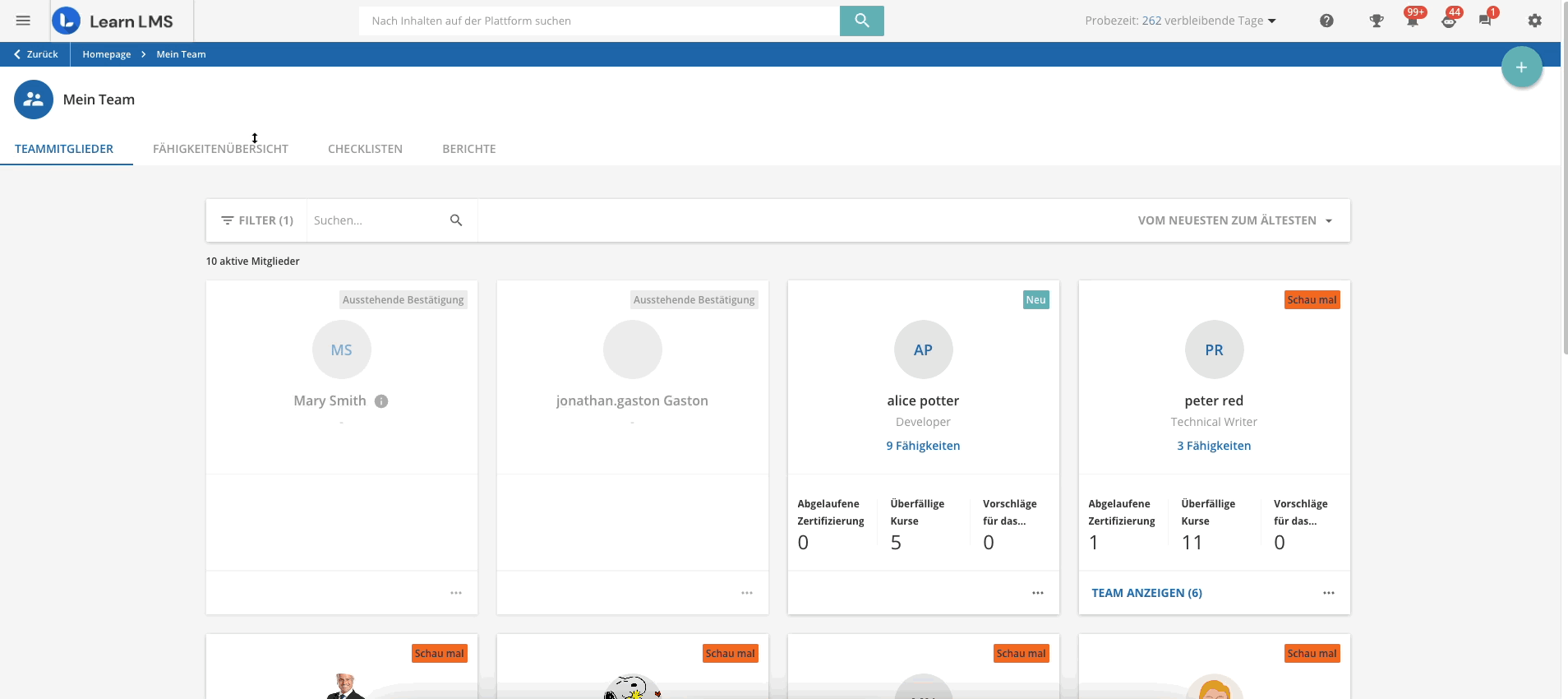Click Team anzeigen (6) link

pos(1146,593)
